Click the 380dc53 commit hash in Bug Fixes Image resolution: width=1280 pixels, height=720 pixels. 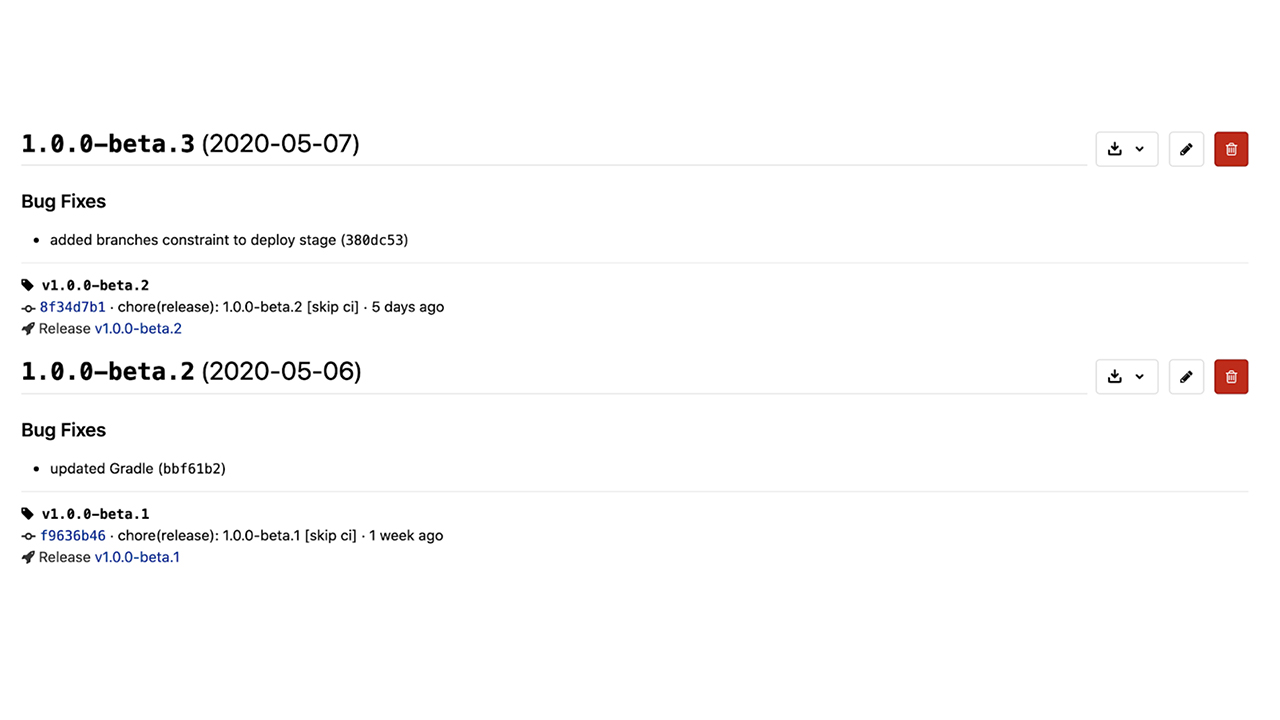point(374,240)
